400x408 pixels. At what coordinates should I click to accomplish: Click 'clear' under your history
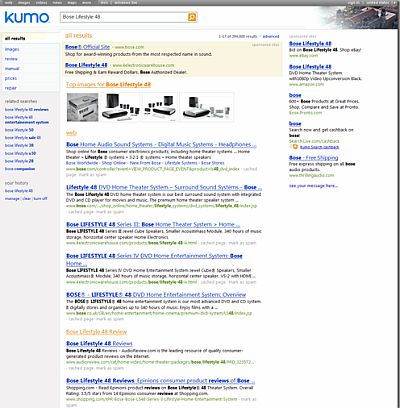click(x=27, y=199)
